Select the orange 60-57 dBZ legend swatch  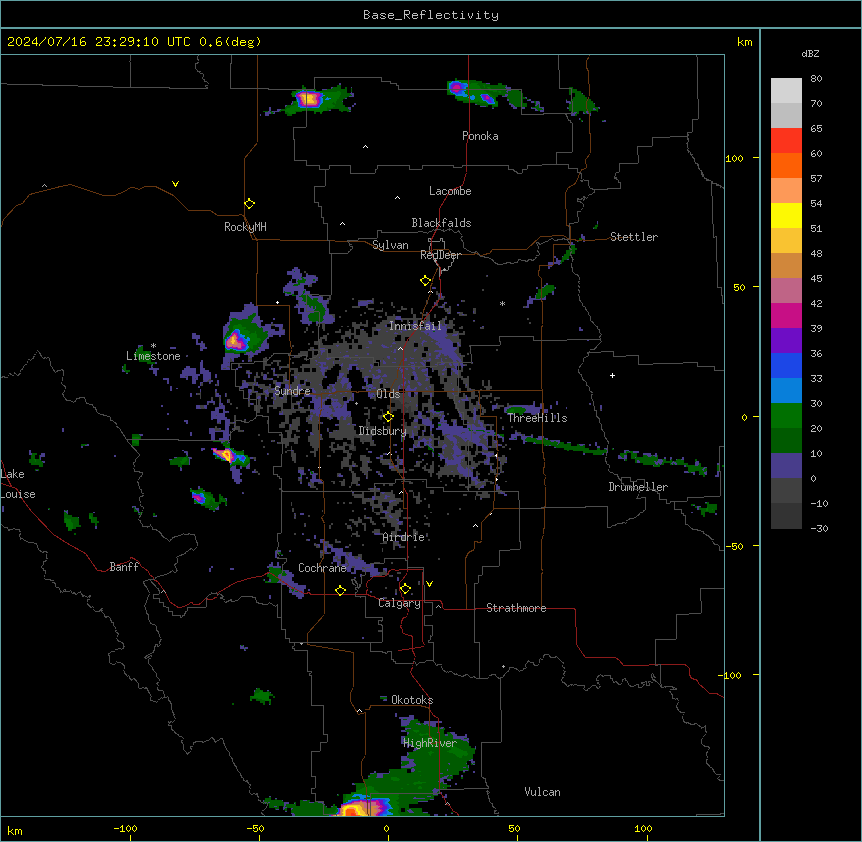click(x=786, y=165)
